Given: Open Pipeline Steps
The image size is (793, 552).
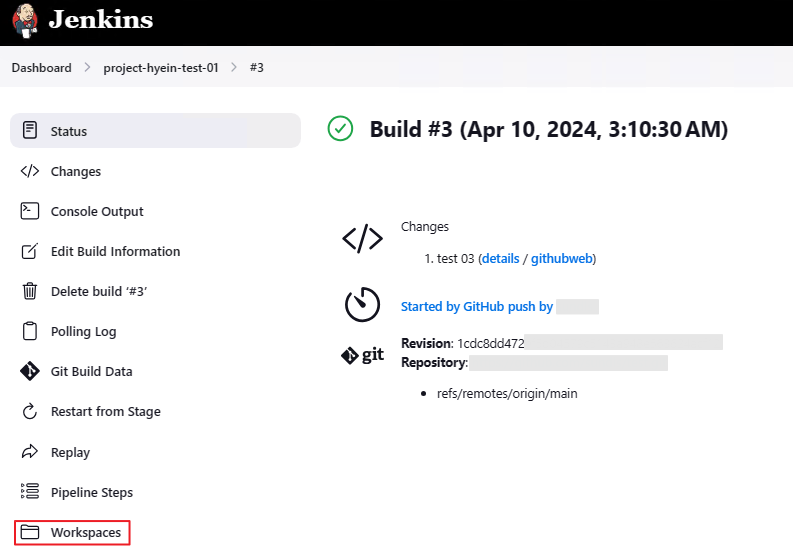Looking at the screenshot, I should pos(92,492).
